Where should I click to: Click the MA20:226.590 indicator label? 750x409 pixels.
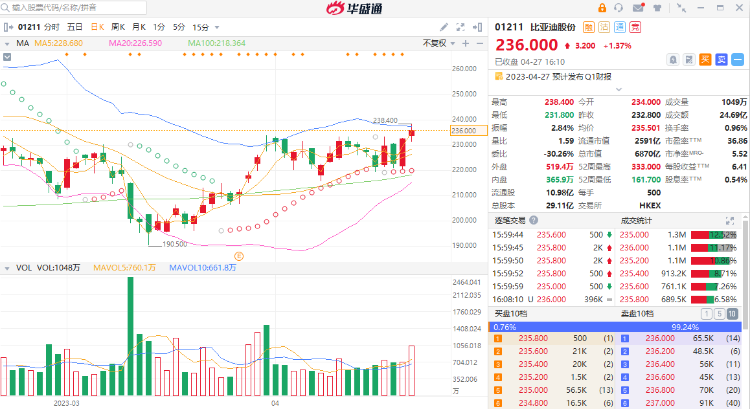point(135,43)
